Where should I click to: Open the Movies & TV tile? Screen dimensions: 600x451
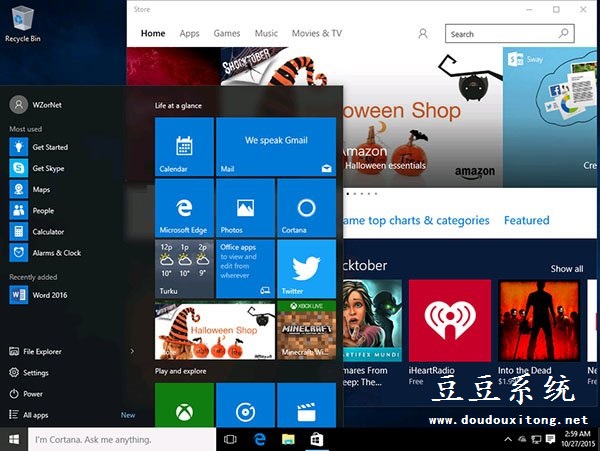(x=307, y=405)
